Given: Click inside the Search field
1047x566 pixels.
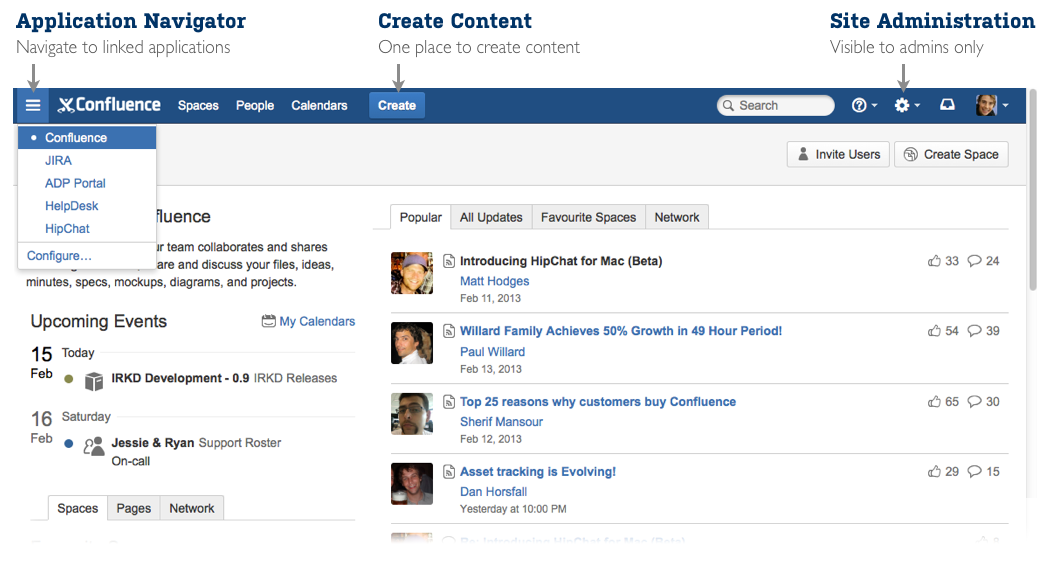Looking at the screenshot, I should pos(776,105).
